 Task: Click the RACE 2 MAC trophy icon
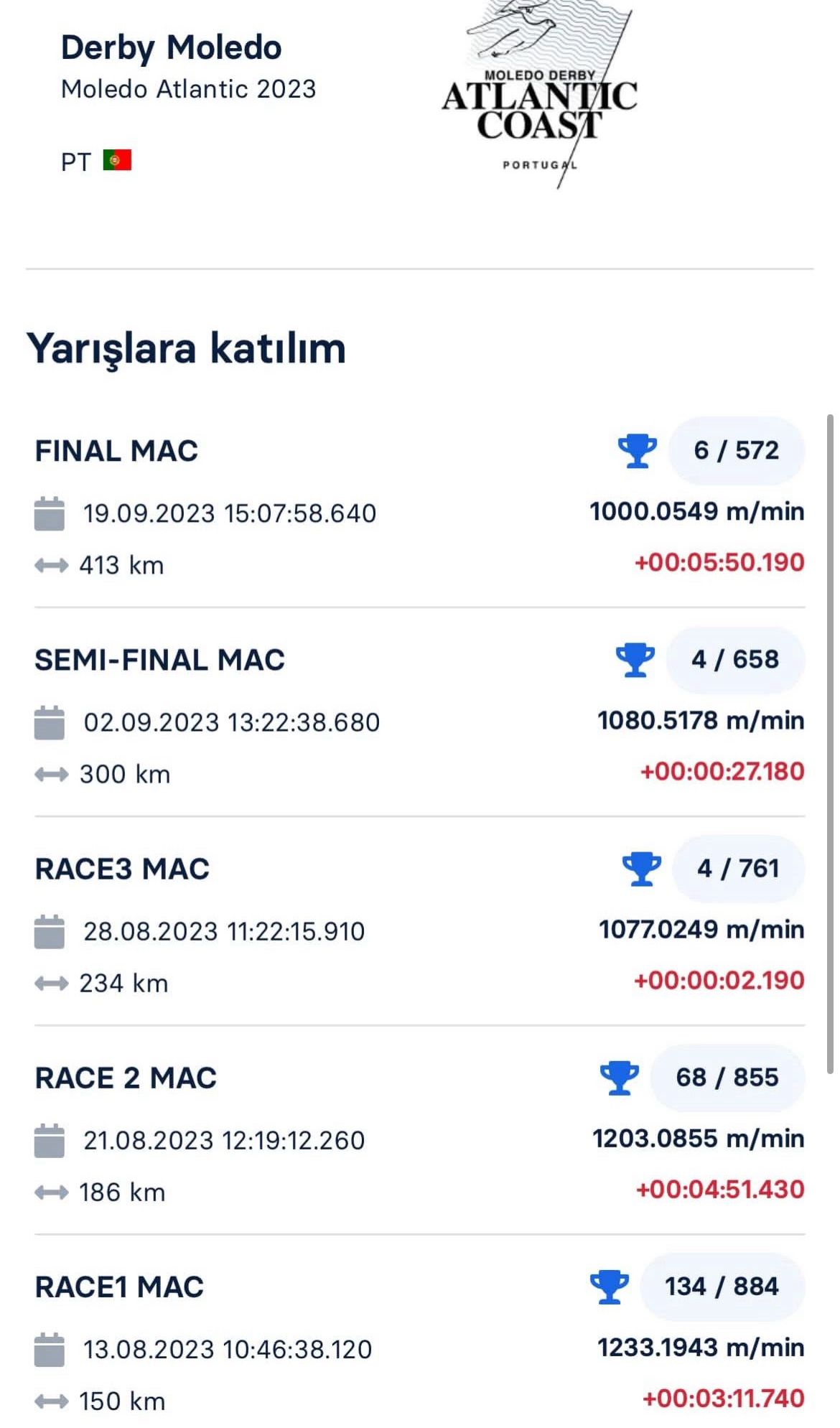[x=619, y=1078]
